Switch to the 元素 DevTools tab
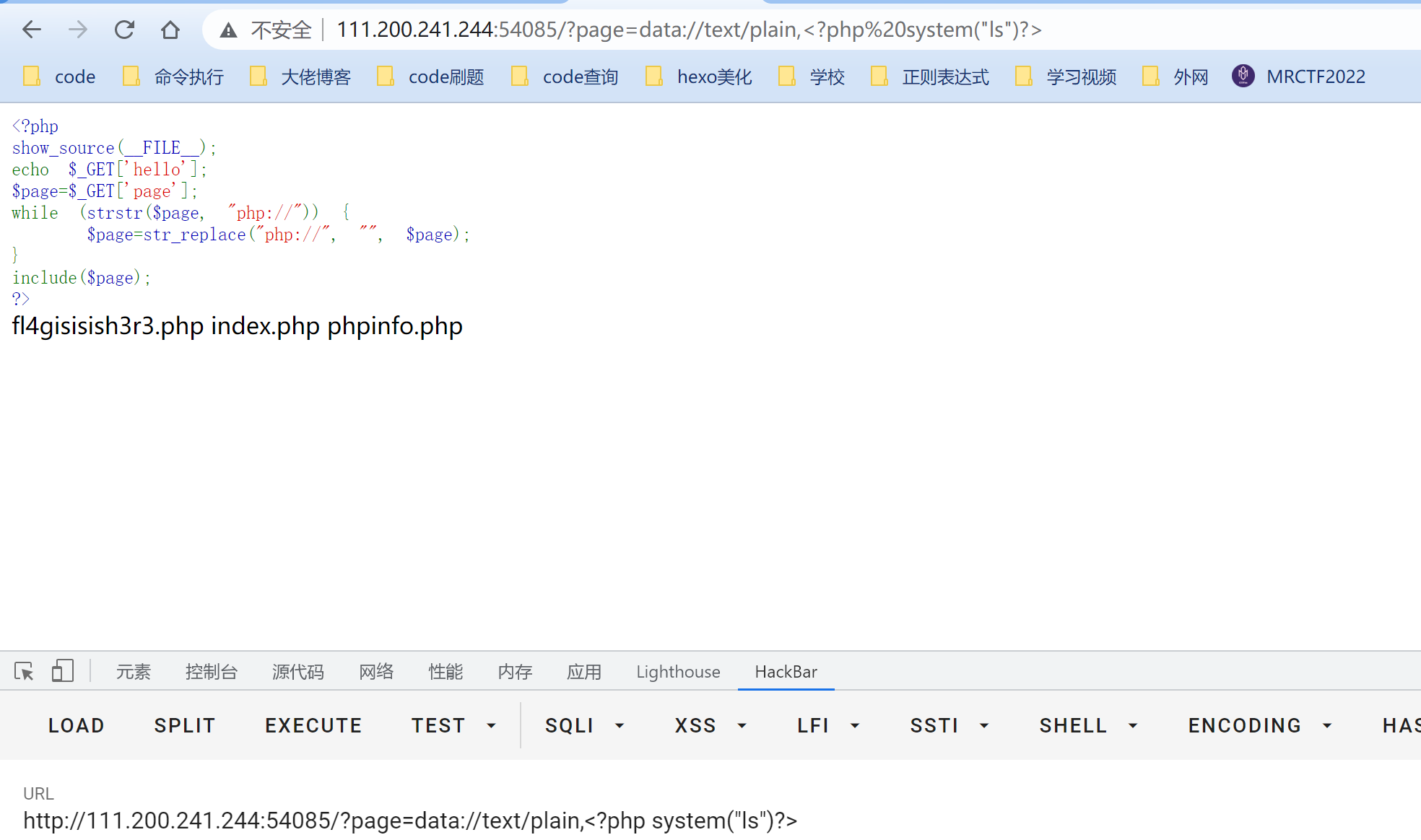This screenshot has height=840, width=1421. 134,672
